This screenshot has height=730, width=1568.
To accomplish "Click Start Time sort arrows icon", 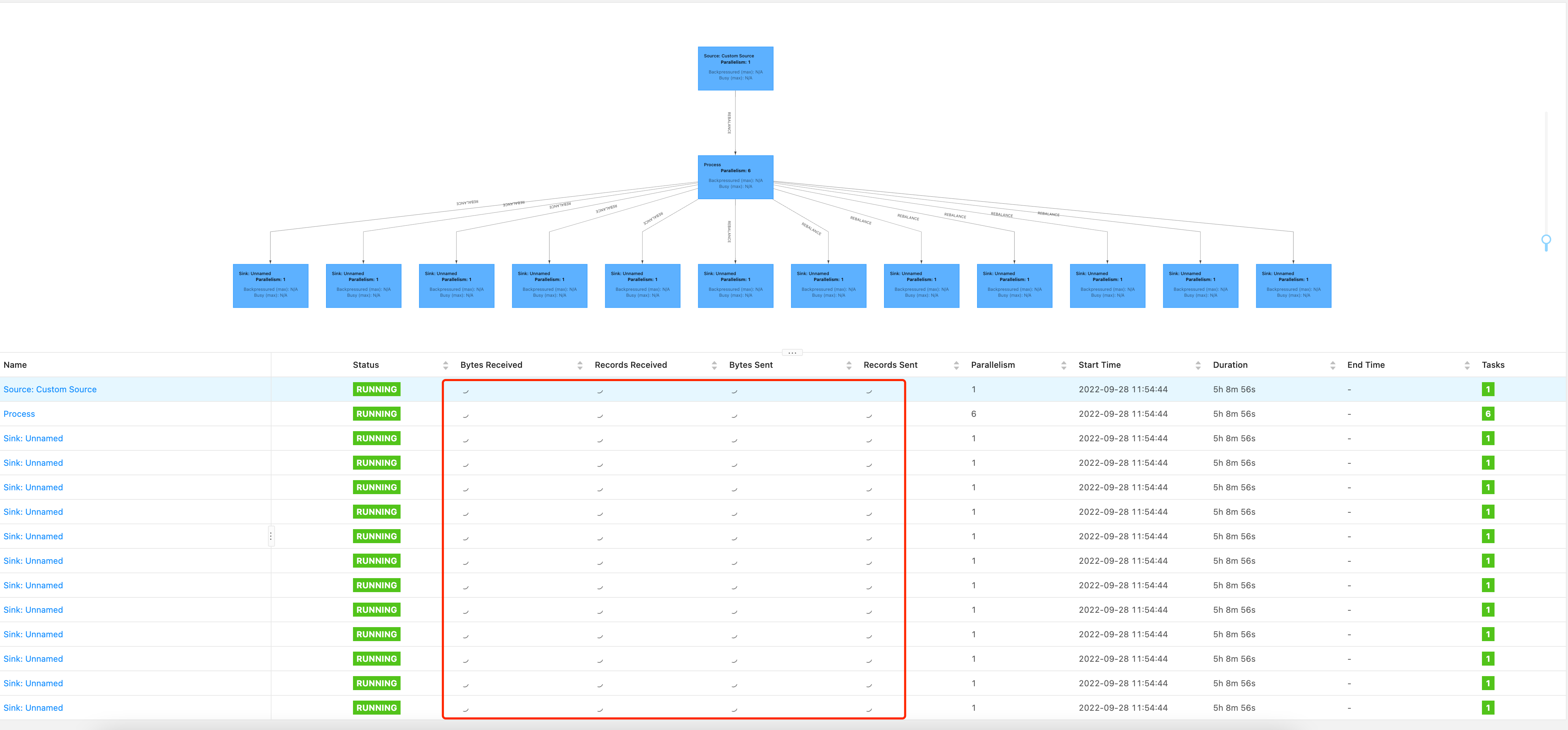I will coord(1198,365).
